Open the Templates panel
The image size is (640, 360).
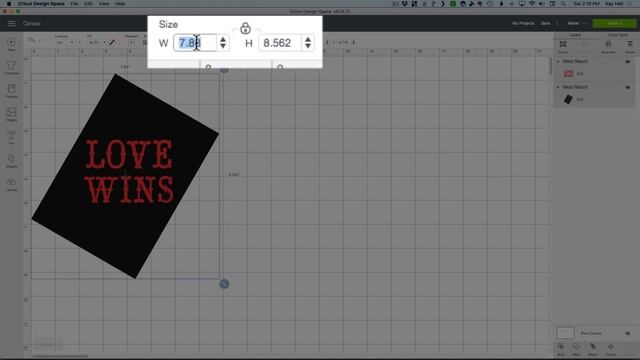[x=11, y=67]
